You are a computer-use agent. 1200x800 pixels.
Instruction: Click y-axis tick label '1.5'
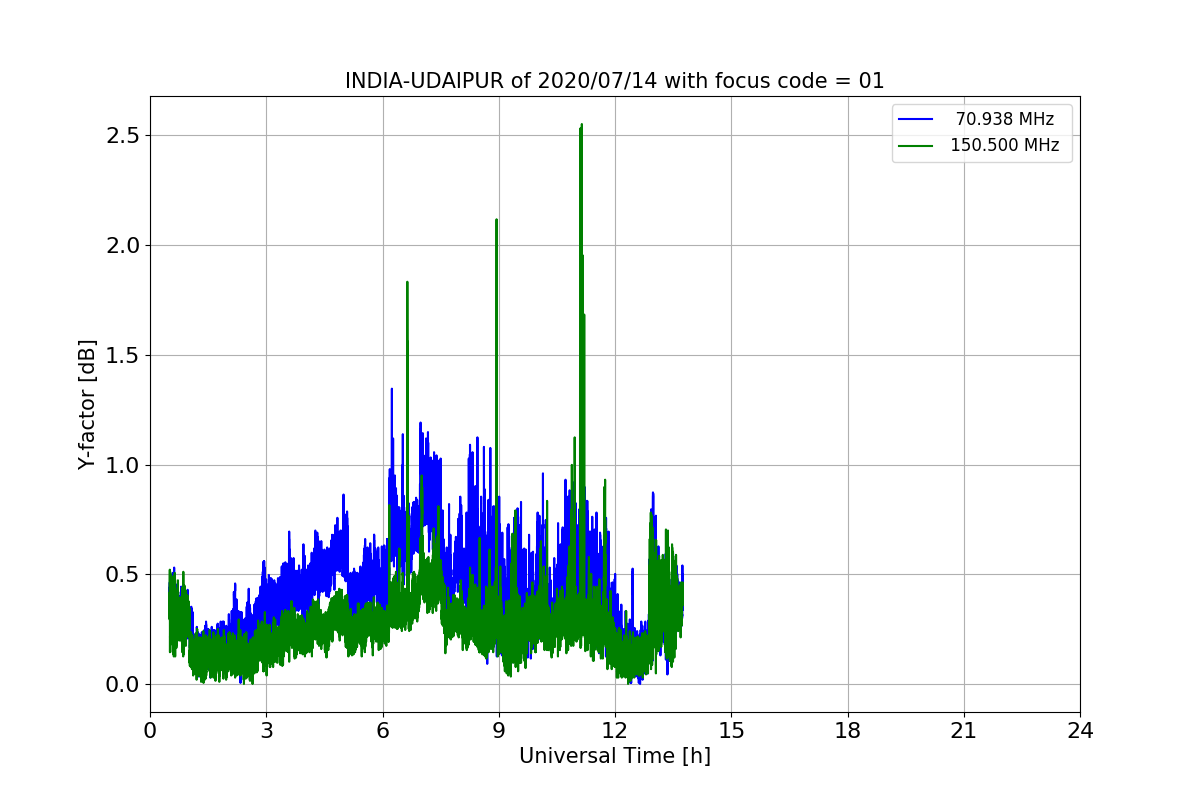tap(121, 355)
